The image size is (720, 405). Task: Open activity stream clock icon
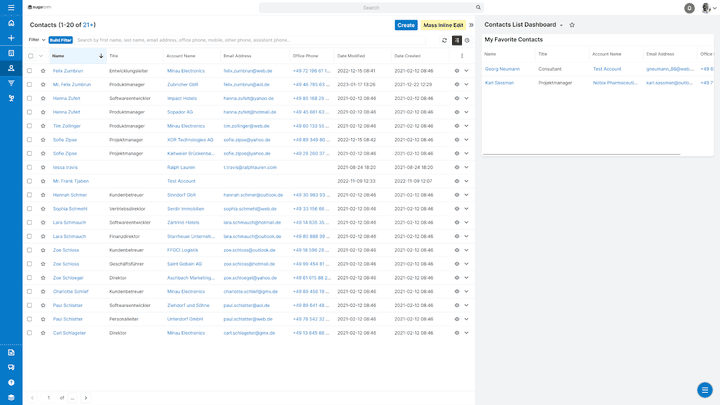click(467, 40)
